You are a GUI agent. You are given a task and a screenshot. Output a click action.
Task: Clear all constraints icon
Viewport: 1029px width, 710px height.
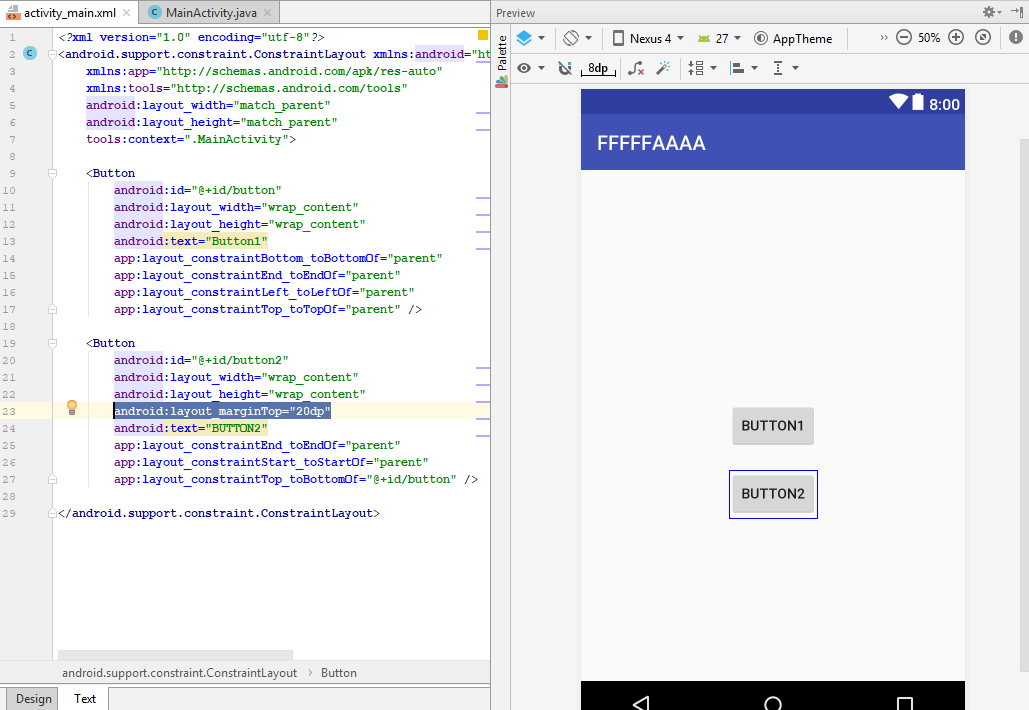[635, 68]
